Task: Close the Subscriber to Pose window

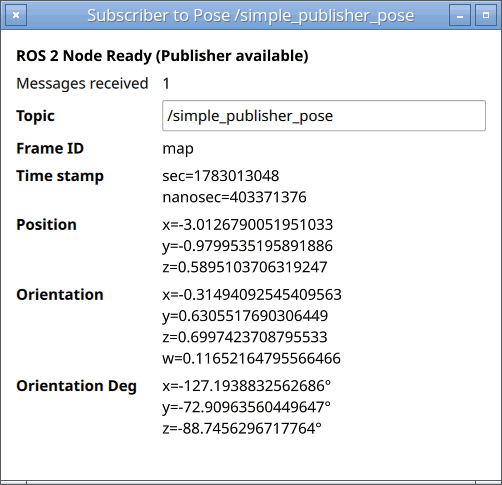Action: coord(16,15)
